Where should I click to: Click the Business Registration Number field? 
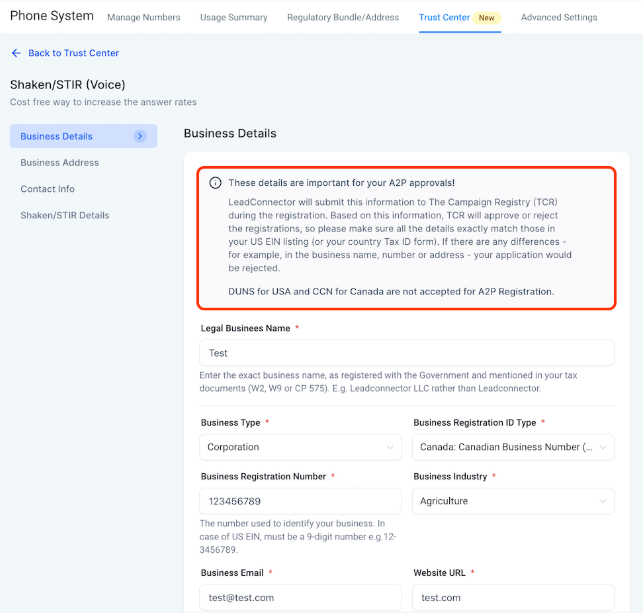300,501
